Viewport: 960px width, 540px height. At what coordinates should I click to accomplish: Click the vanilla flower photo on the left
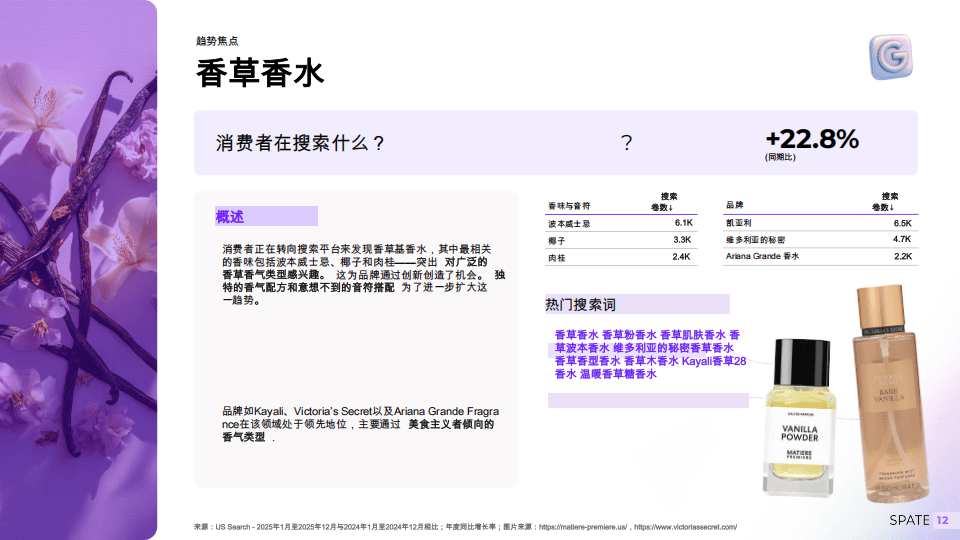point(78,270)
